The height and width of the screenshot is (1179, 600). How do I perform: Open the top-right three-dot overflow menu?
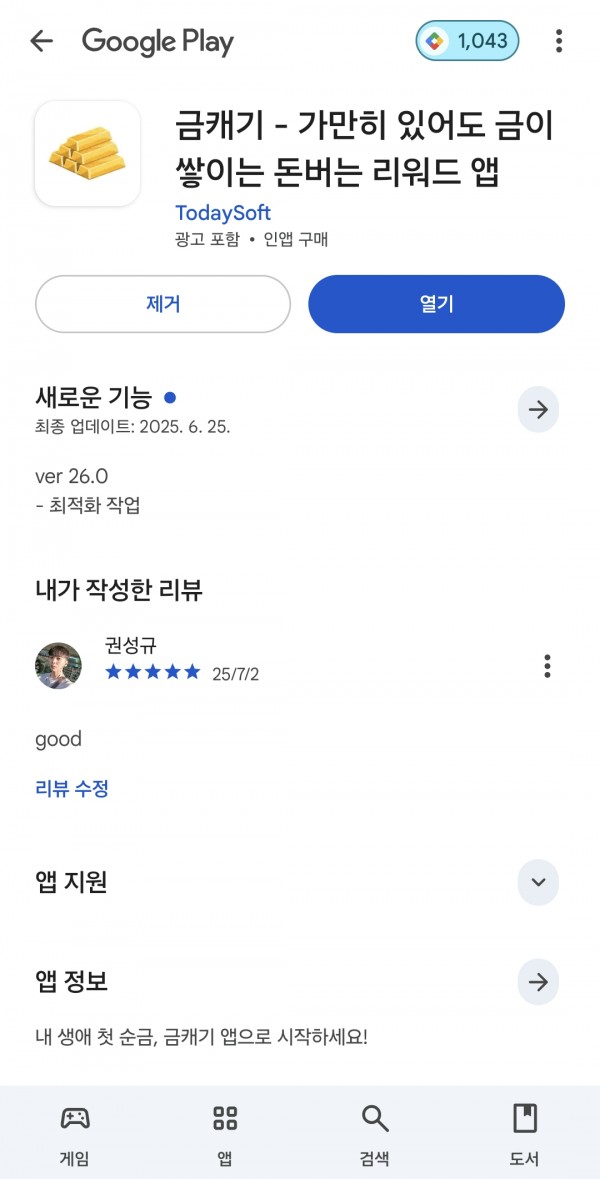[x=559, y=41]
